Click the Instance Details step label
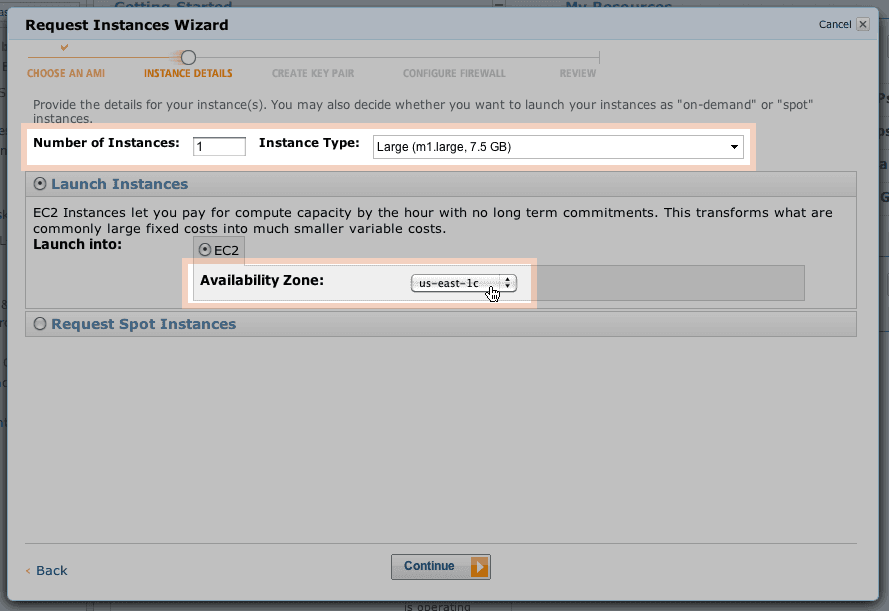The width and height of the screenshot is (889, 611). 187,73
